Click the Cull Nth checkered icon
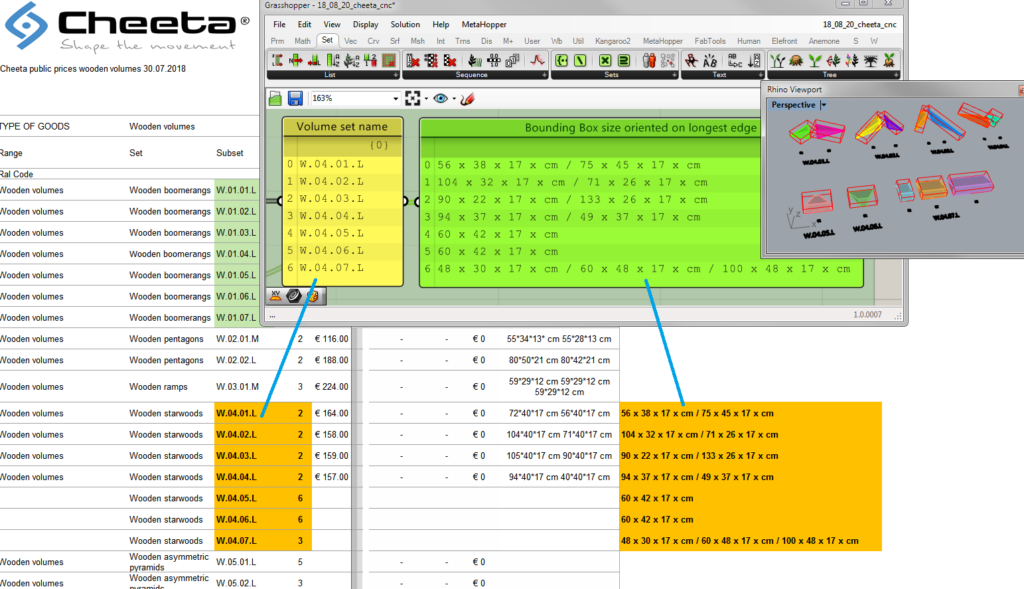This screenshot has height=589, width=1024. (x=431, y=61)
